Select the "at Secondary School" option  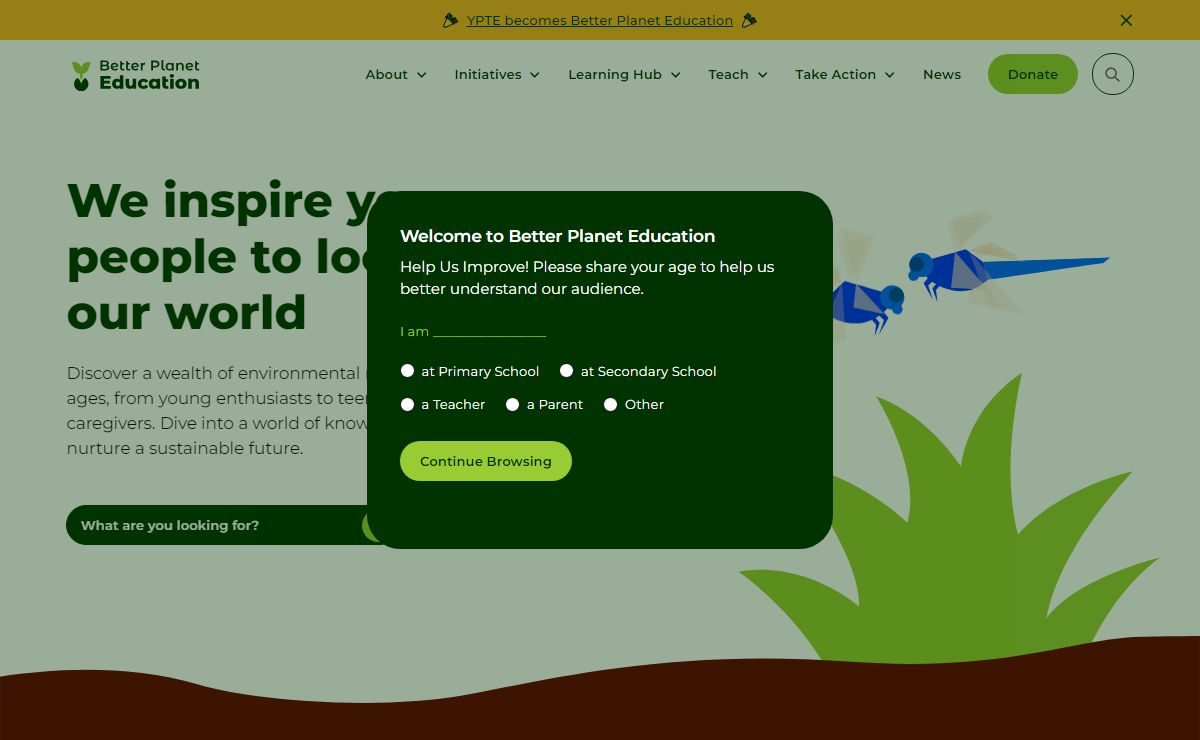point(566,371)
